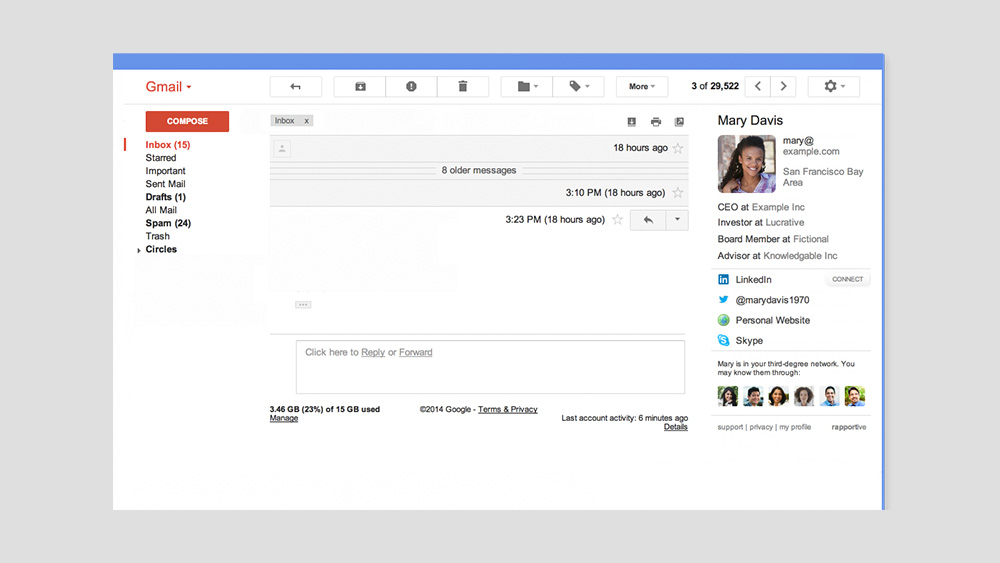Viewport: 1000px width, 563px height.
Task: Toggle star on the first collapsed message
Action: coord(678,148)
